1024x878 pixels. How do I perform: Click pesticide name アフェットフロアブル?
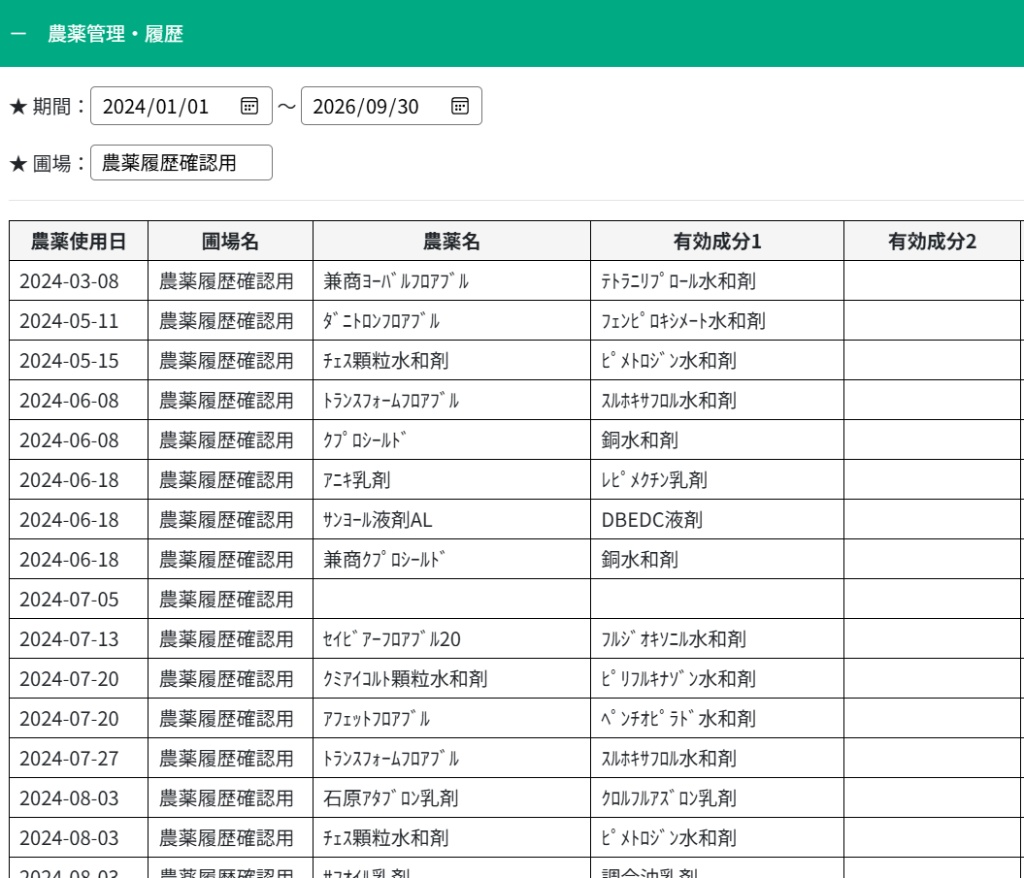point(376,719)
